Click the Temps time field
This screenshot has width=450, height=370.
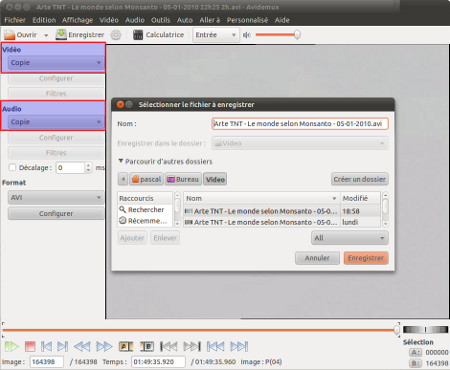click(159, 362)
